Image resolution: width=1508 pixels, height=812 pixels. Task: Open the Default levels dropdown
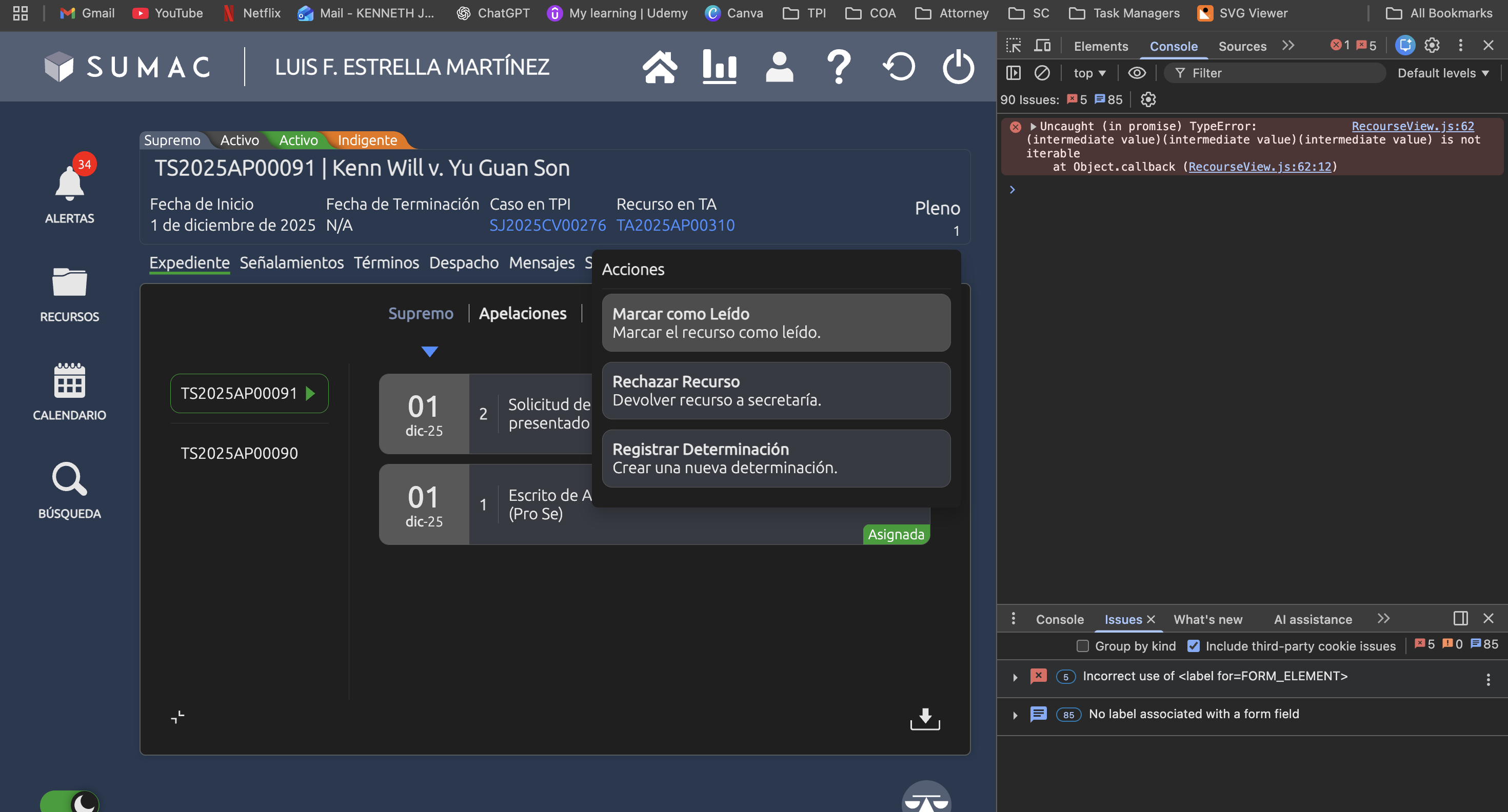(1443, 73)
